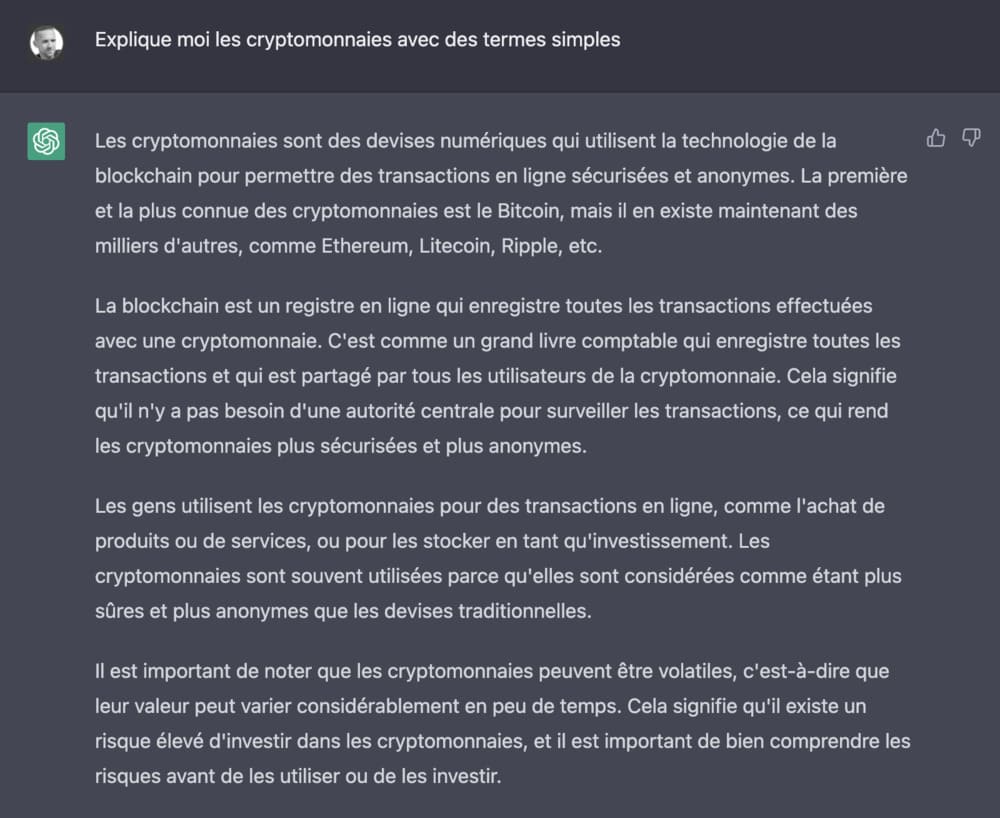Click the paragraph explaining la blockchain
The height and width of the screenshot is (818, 1000).
point(500,375)
